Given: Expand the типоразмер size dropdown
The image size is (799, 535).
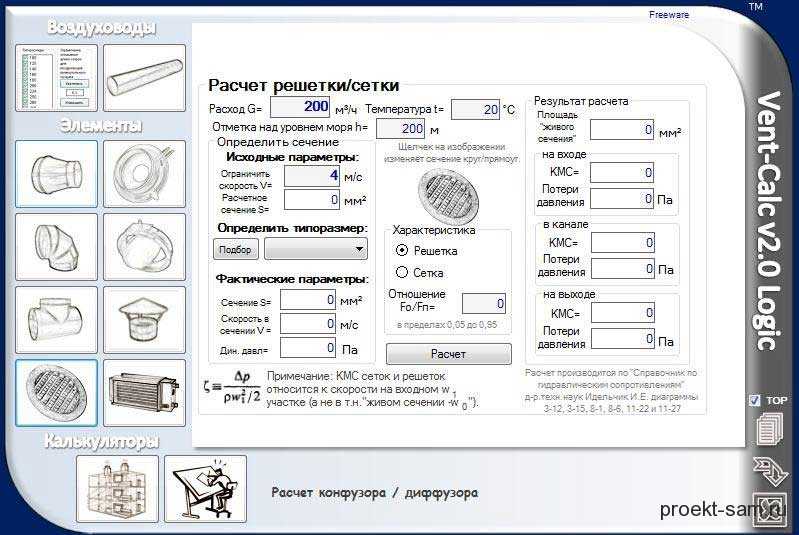Looking at the screenshot, I should pos(316,249).
